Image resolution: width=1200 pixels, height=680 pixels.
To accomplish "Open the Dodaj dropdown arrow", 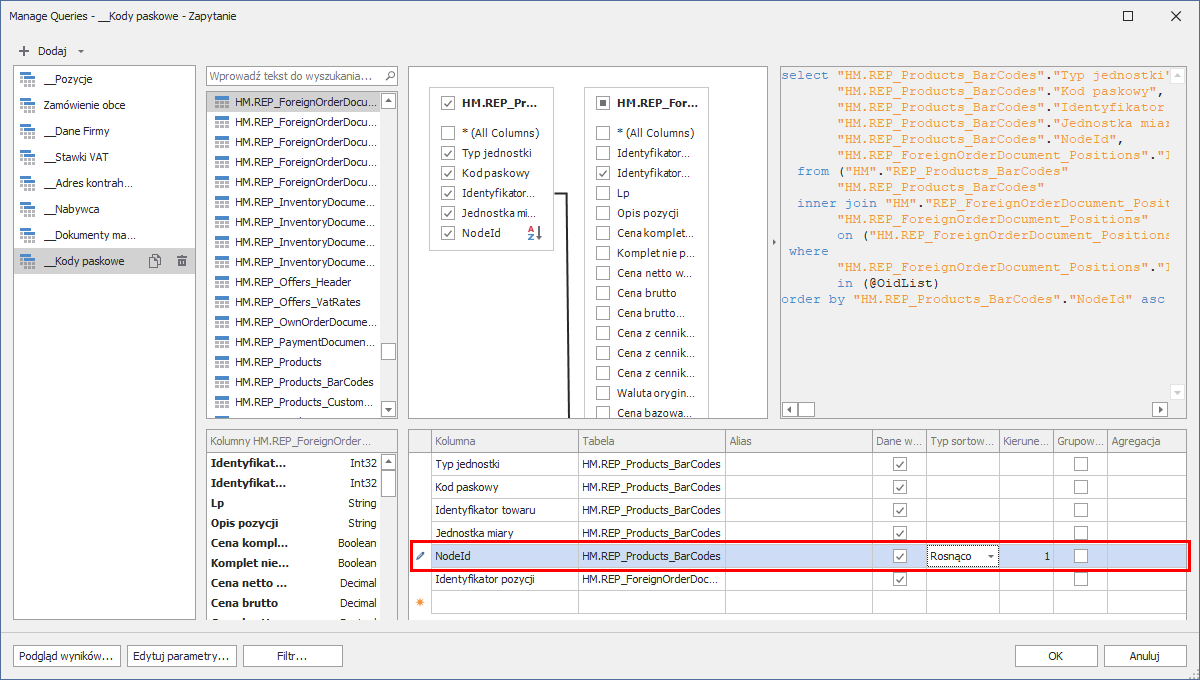I will [81, 51].
